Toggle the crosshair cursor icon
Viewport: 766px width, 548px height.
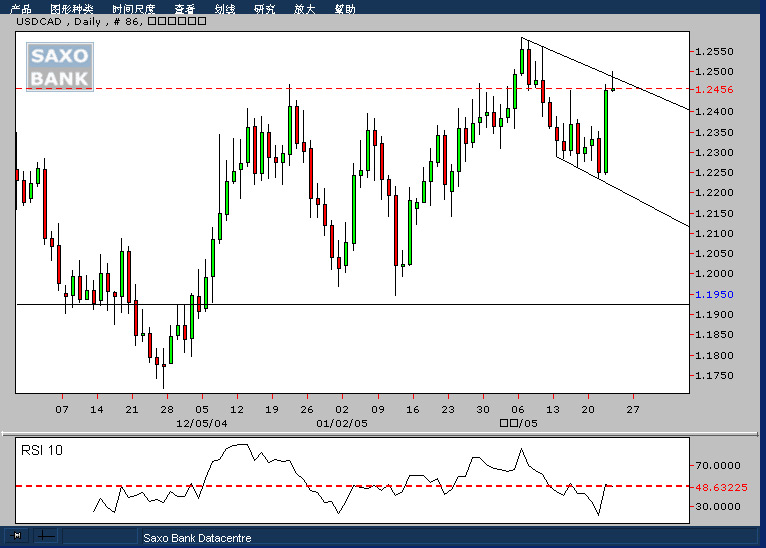[46, 538]
